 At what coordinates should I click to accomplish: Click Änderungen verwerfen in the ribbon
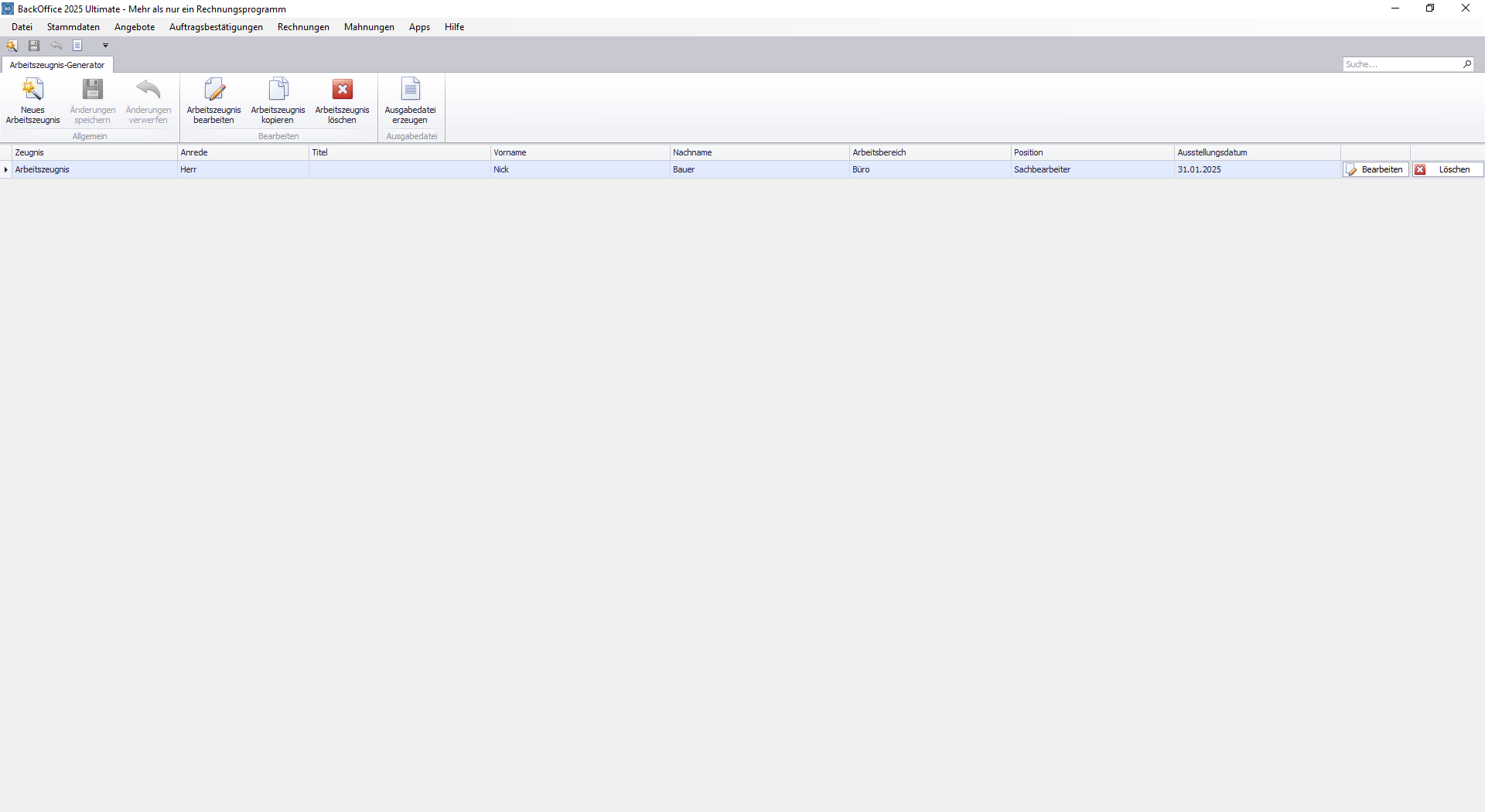coord(148,101)
